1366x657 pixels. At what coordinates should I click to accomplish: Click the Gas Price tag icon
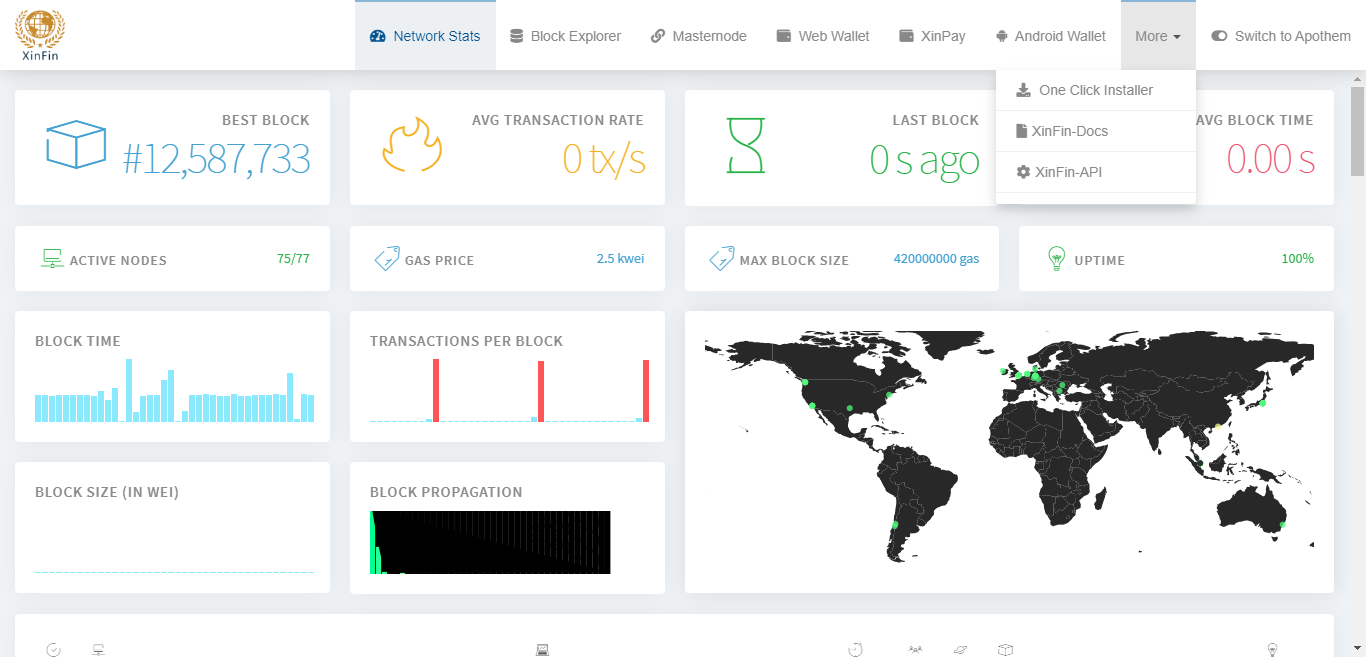point(387,259)
